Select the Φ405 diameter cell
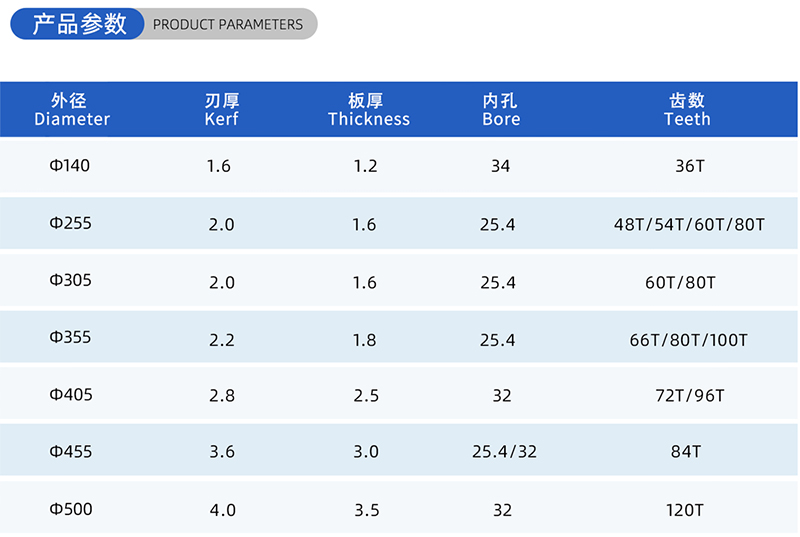800x537 pixels. 70,395
